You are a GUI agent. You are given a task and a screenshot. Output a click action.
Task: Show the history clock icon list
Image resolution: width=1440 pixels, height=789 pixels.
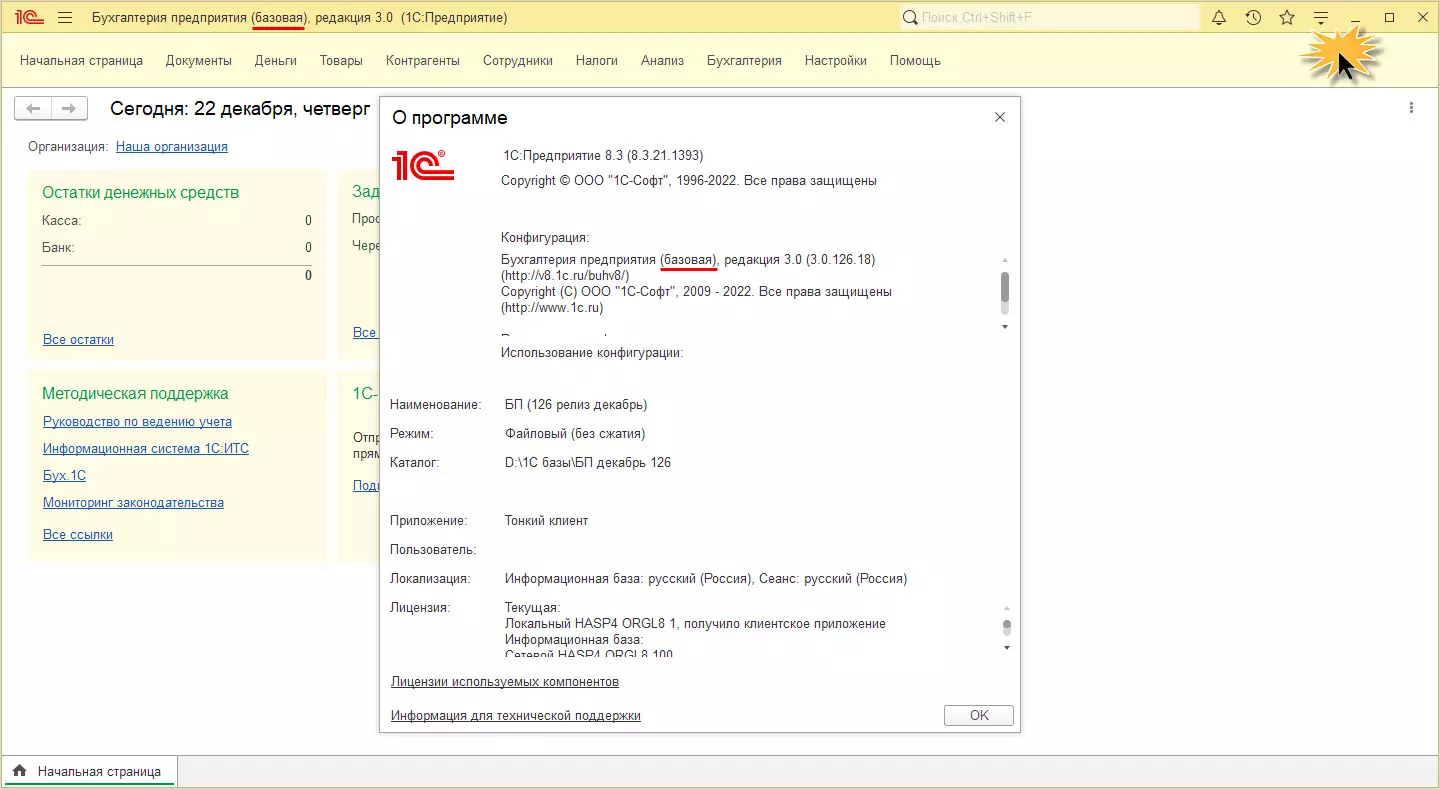[x=1253, y=18]
